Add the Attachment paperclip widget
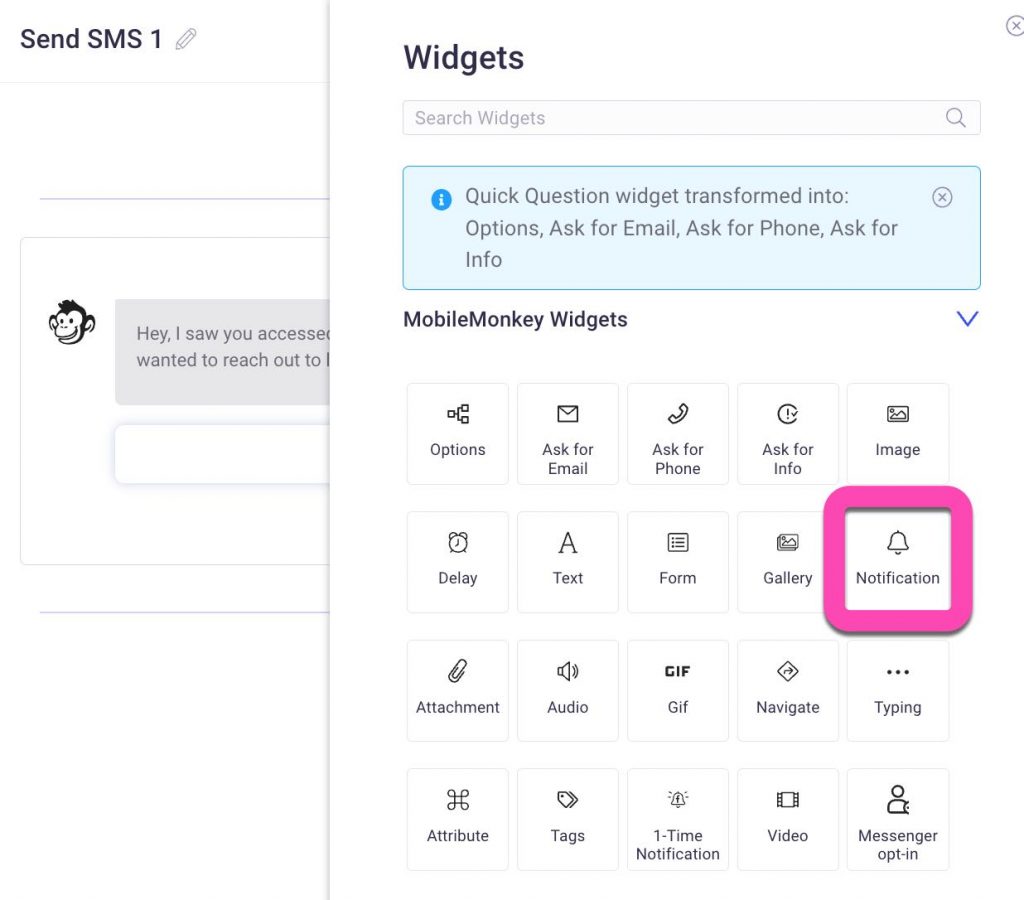The image size is (1024, 900). (x=458, y=690)
